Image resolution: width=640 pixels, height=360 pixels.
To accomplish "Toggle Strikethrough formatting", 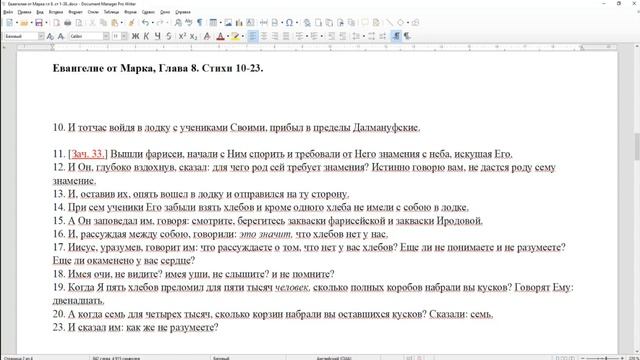I will click(169, 36).
